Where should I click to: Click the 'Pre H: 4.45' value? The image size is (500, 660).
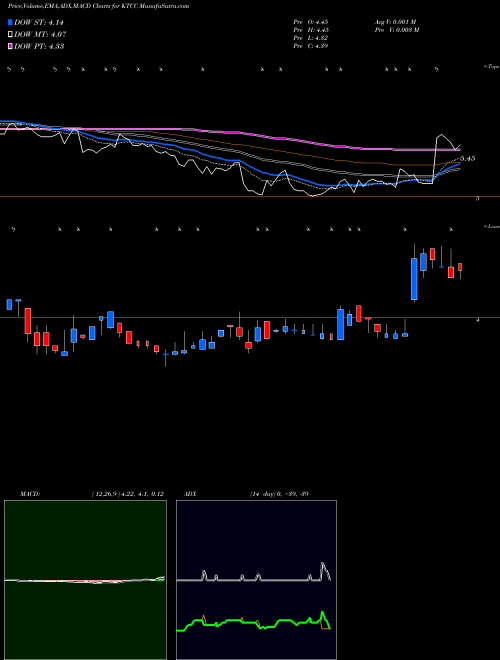pos(311,30)
